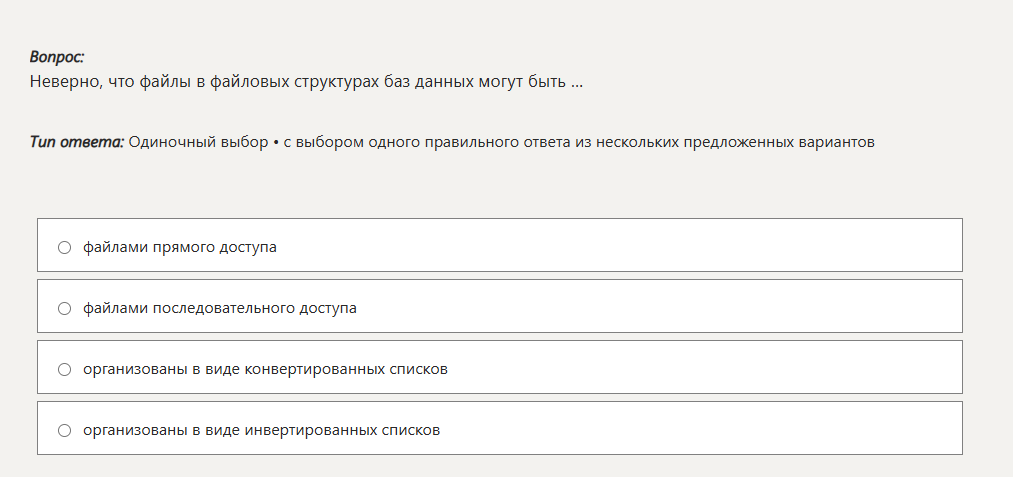Screen dimensions: 1013x477
Task: Click the "Вопрос:" heading
Action: 57,58
